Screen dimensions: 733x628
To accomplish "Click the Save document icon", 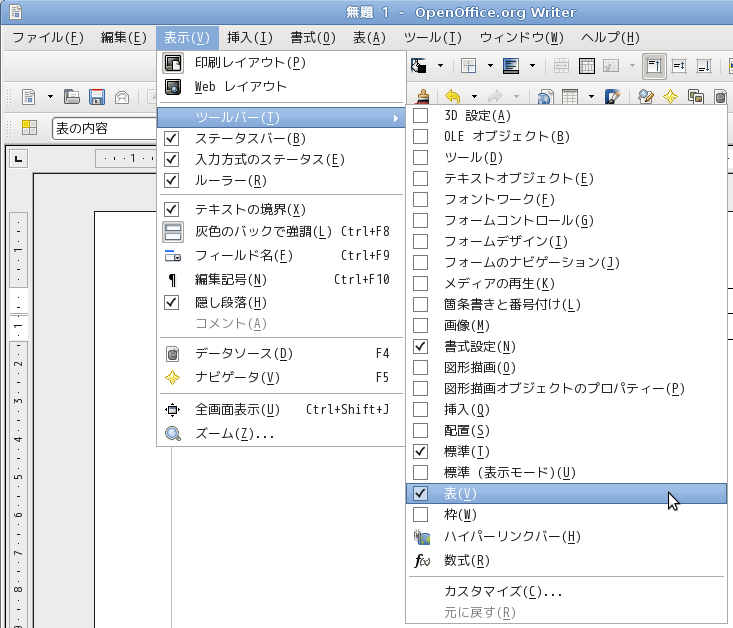I will coord(97,97).
